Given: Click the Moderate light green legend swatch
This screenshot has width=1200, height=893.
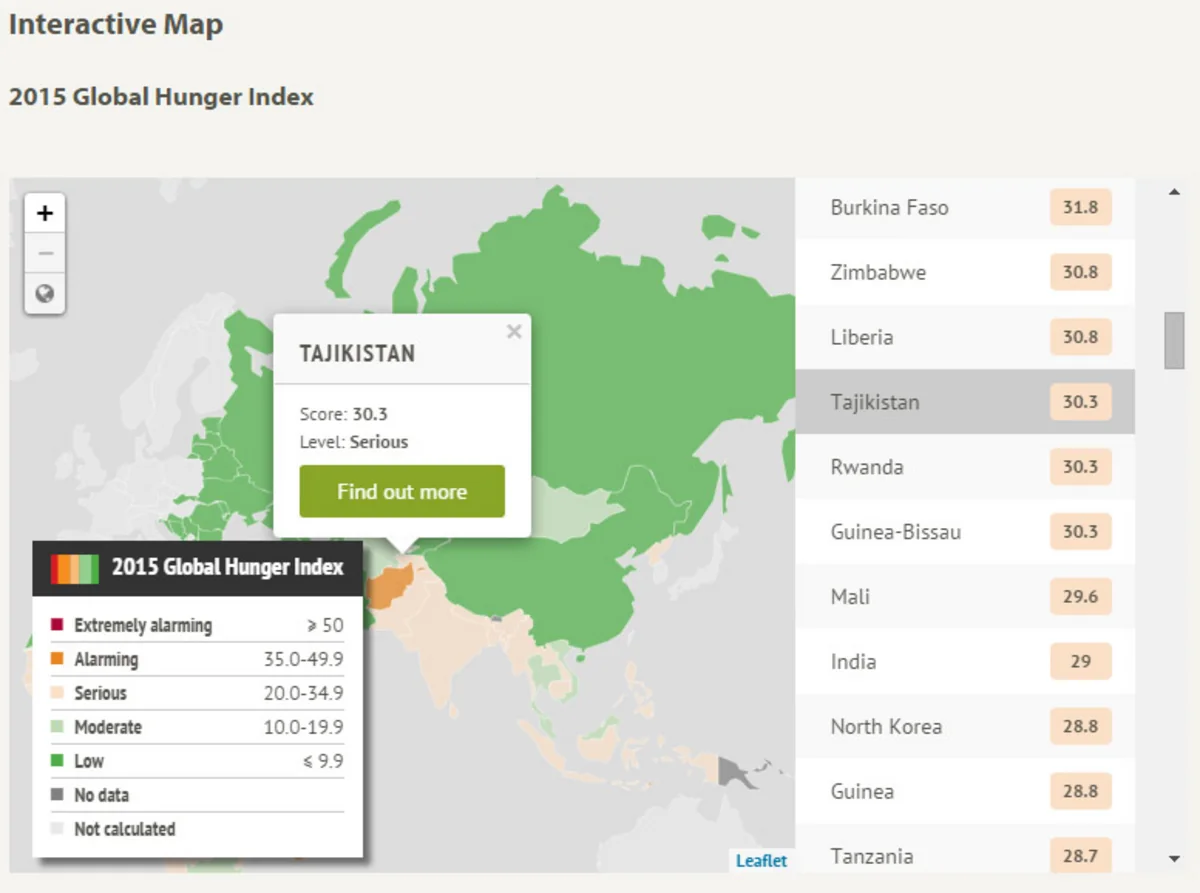Looking at the screenshot, I should pyautogui.click(x=57, y=727).
